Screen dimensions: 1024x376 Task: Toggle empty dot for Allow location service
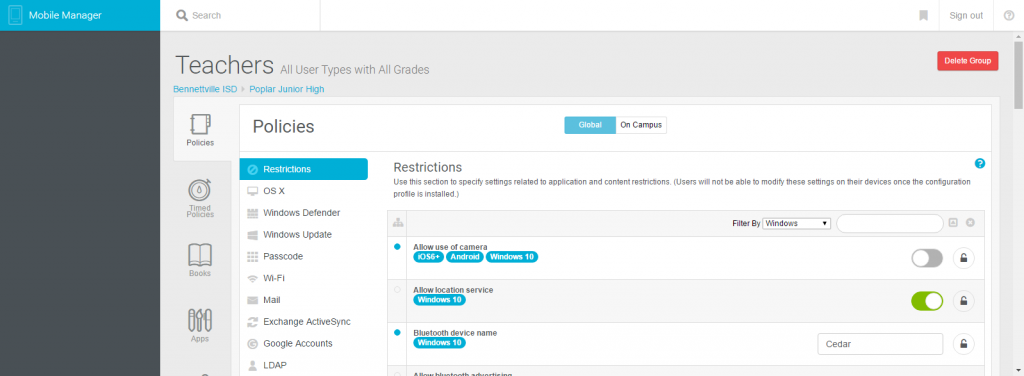[x=397, y=289]
